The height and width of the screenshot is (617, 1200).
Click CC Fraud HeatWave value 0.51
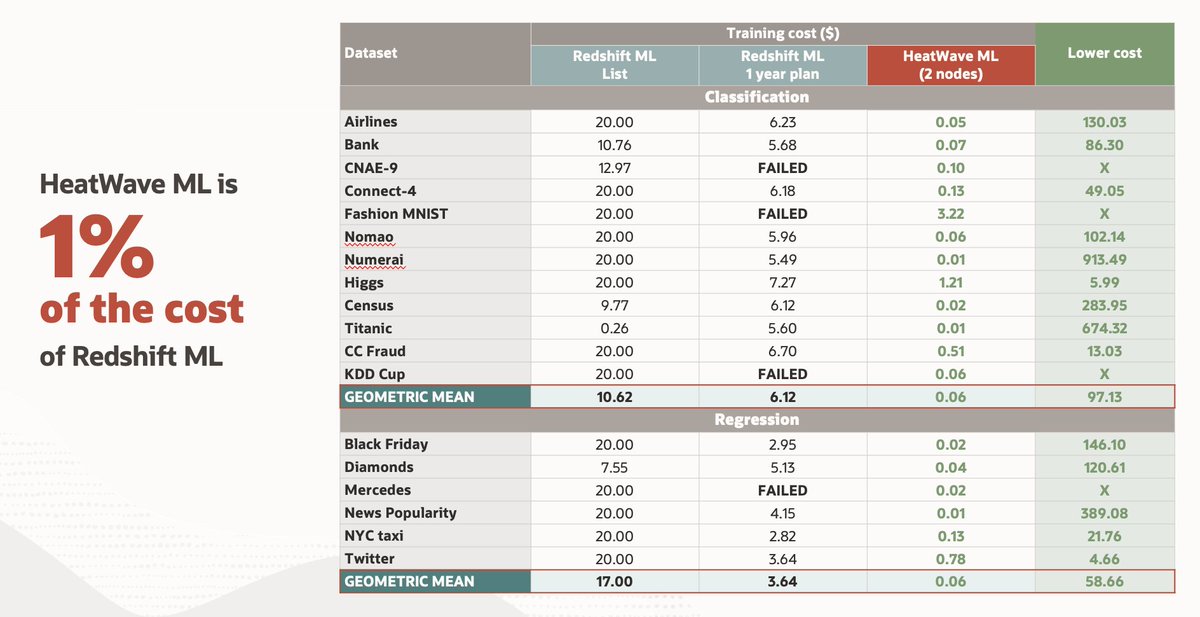point(951,352)
